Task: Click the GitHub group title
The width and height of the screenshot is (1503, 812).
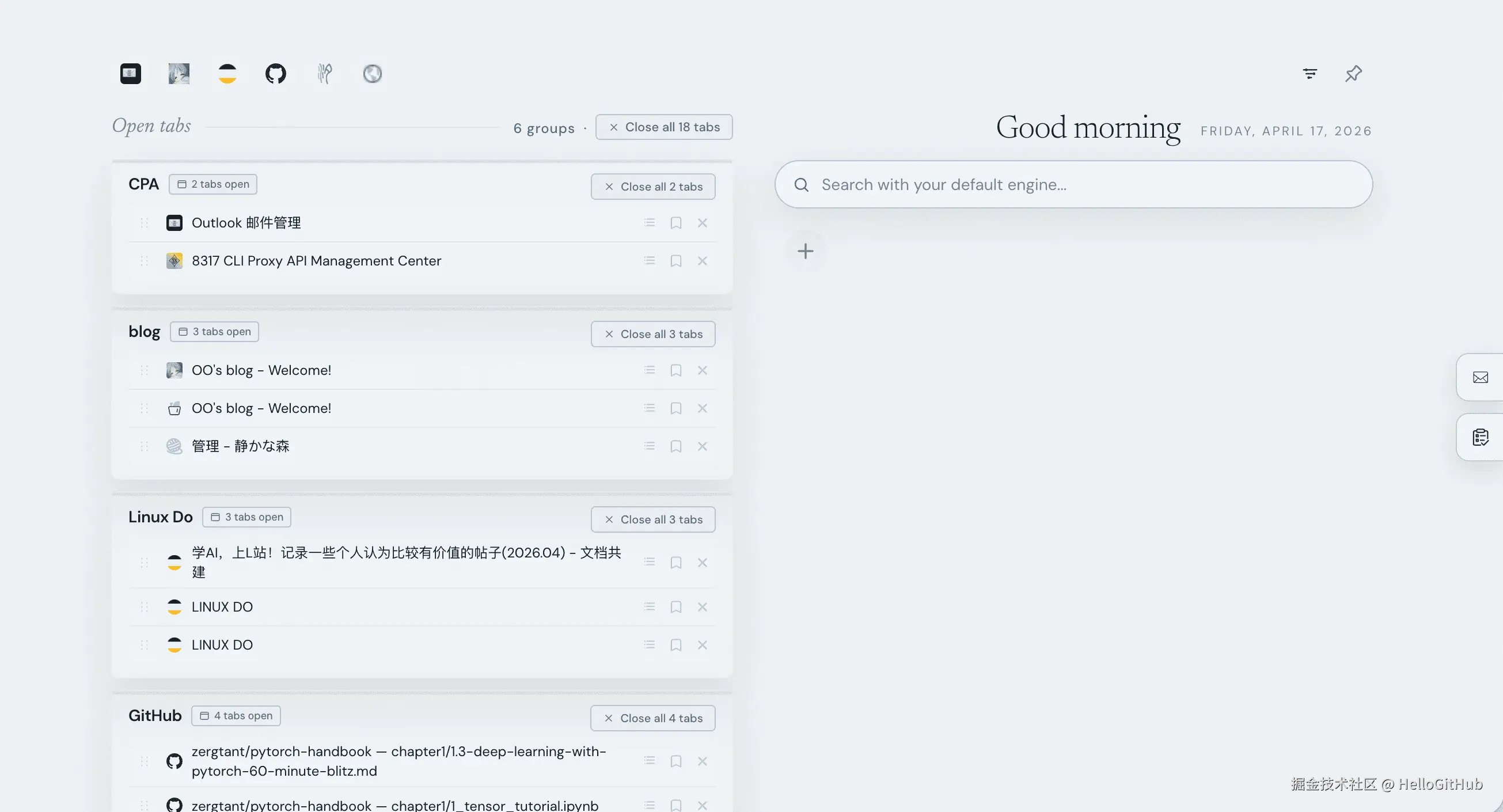Action: pyautogui.click(x=155, y=716)
